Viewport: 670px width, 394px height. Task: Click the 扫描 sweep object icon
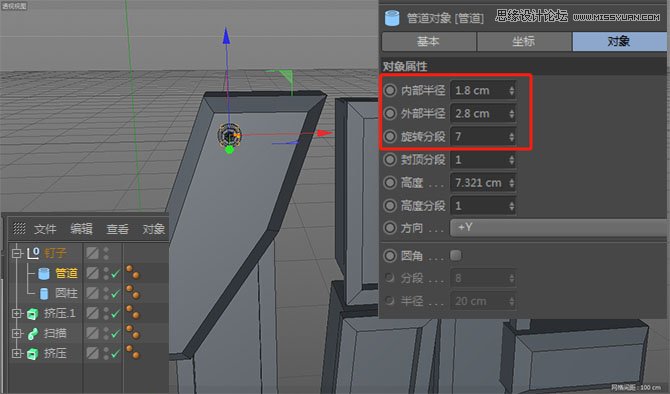pyautogui.click(x=32, y=334)
